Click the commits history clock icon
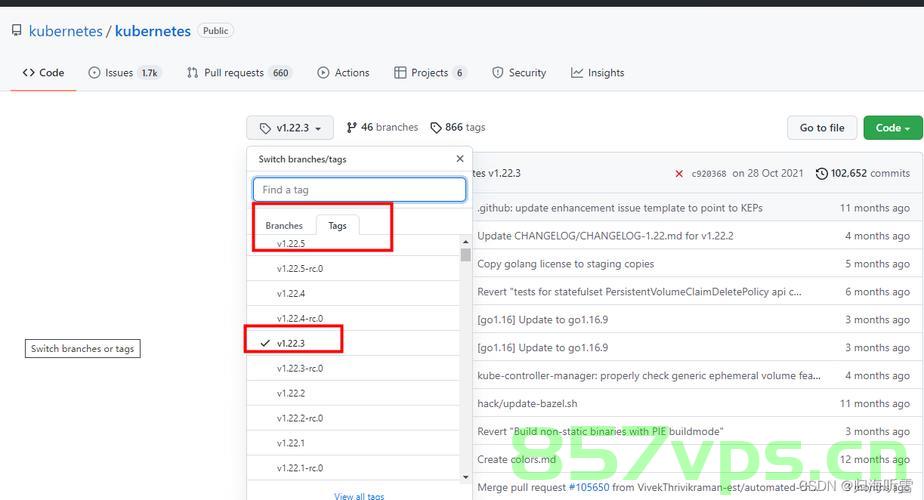Viewport: 924px width, 500px height. [821, 173]
